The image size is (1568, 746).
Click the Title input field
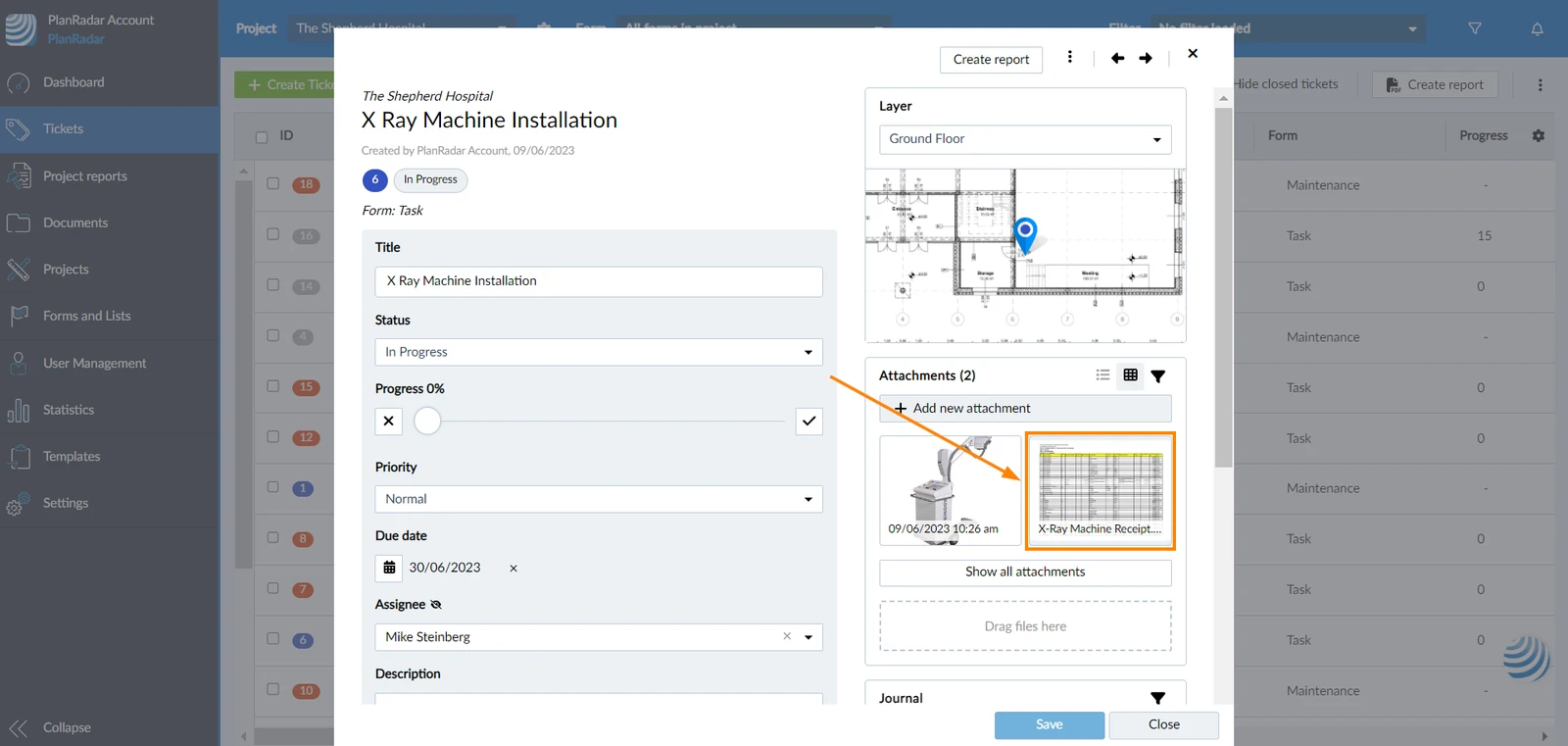click(x=599, y=281)
